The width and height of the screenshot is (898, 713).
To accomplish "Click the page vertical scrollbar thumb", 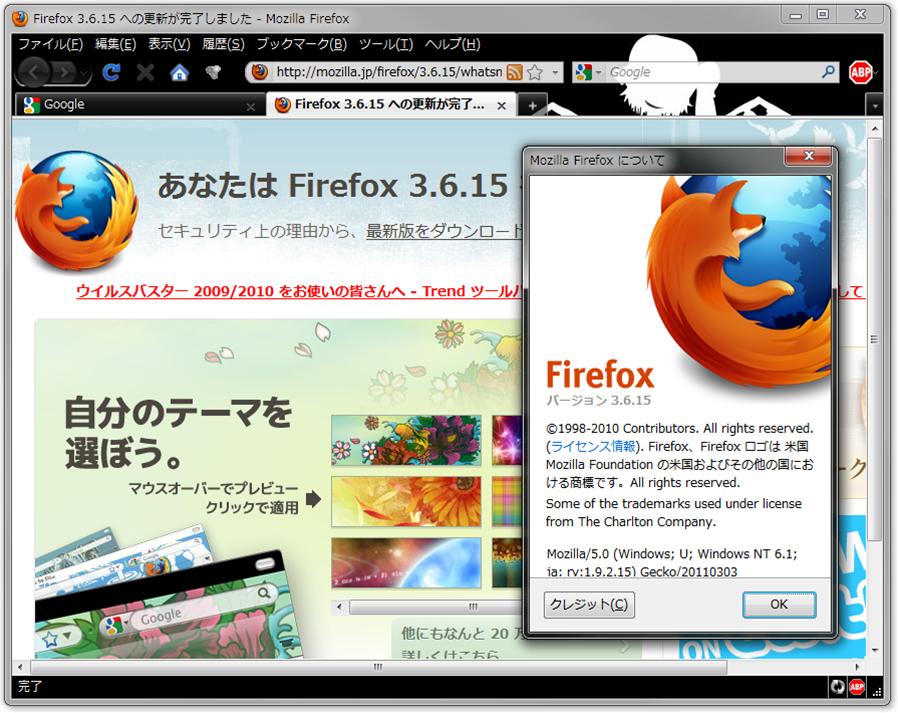I will [x=875, y=339].
